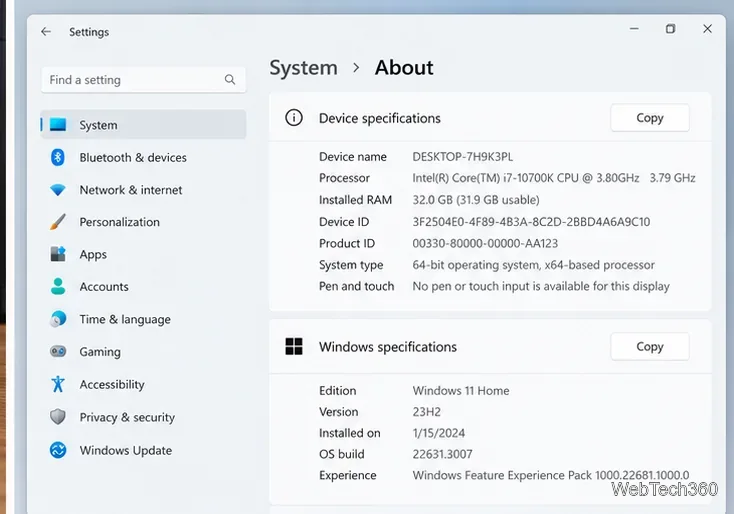Click the System type label
The height and width of the screenshot is (514, 734).
pyautogui.click(x=351, y=265)
